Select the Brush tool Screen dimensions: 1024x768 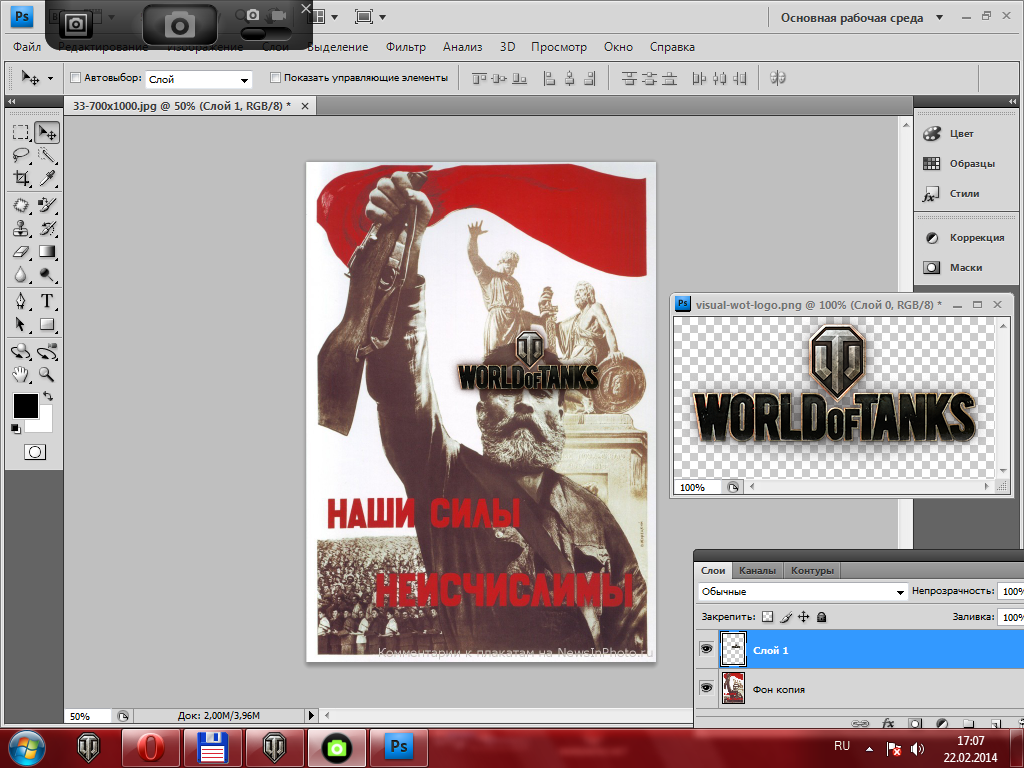pos(47,205)
